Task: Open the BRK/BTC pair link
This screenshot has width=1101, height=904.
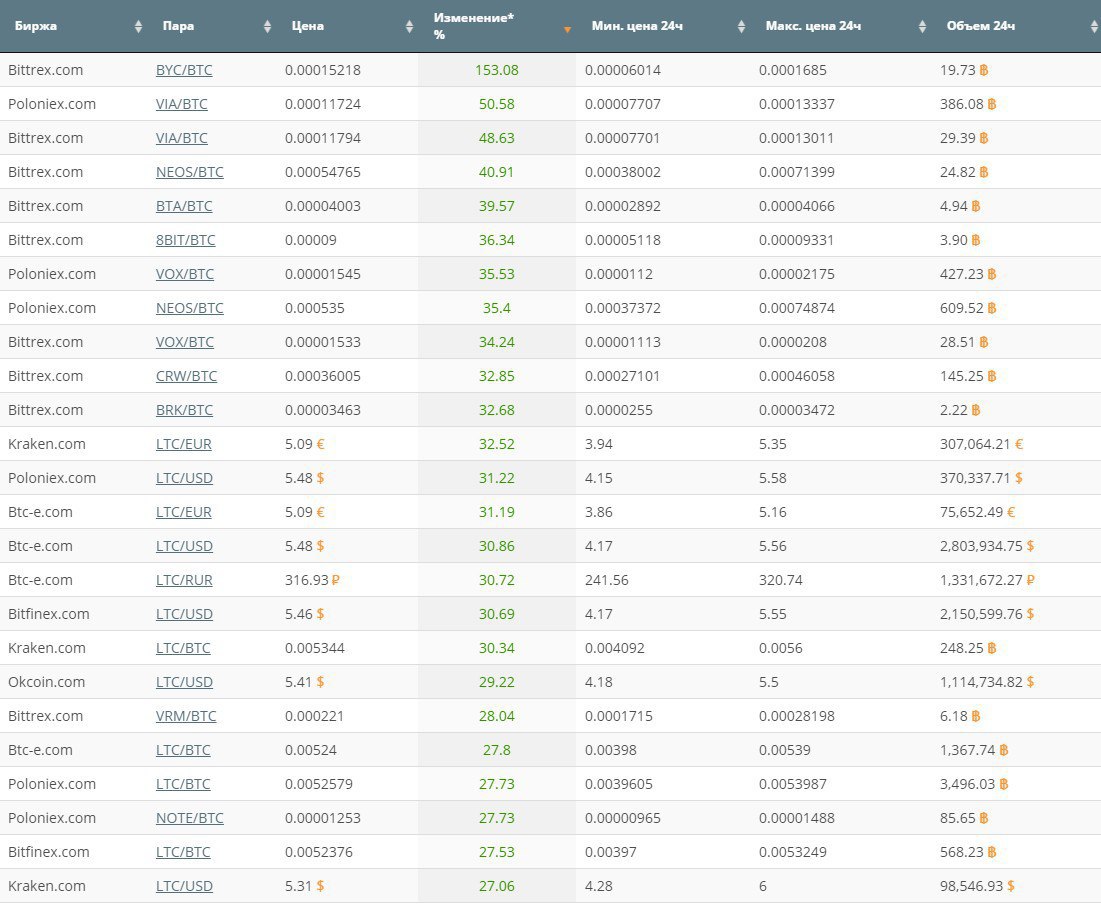Action: coord(184,410)
